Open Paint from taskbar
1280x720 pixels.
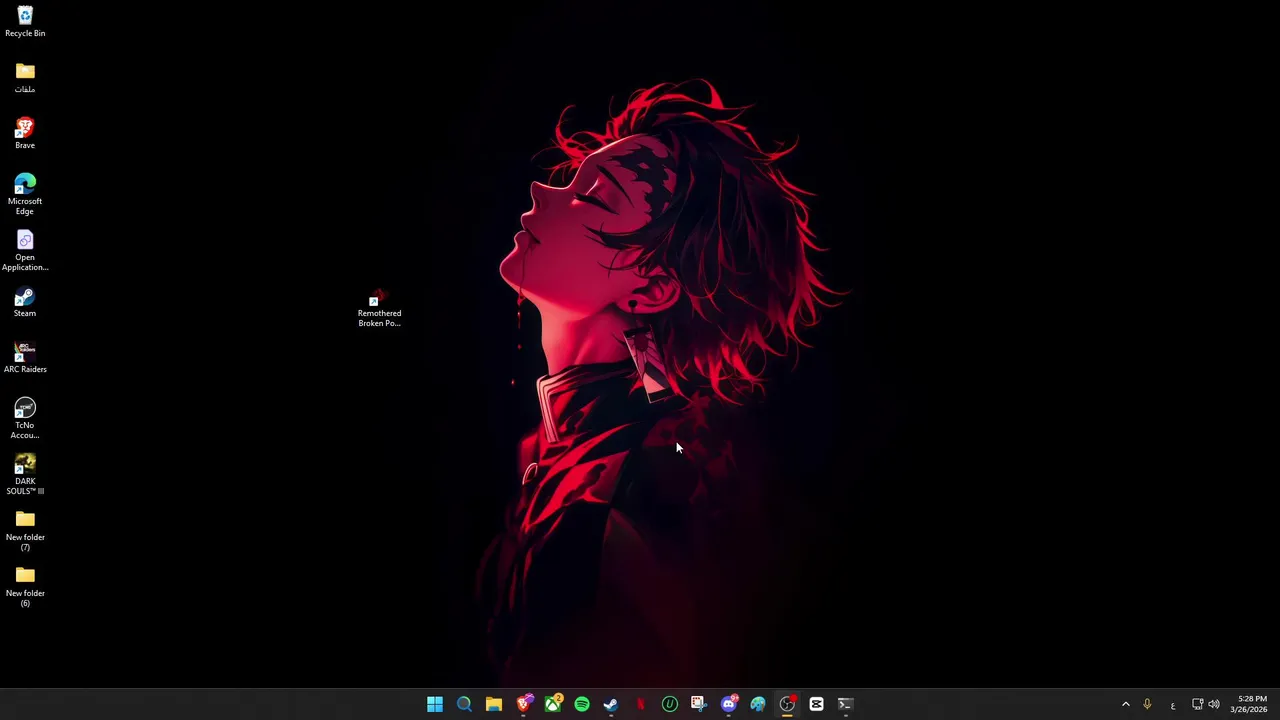pyautogui.click(x=758, y=704)
